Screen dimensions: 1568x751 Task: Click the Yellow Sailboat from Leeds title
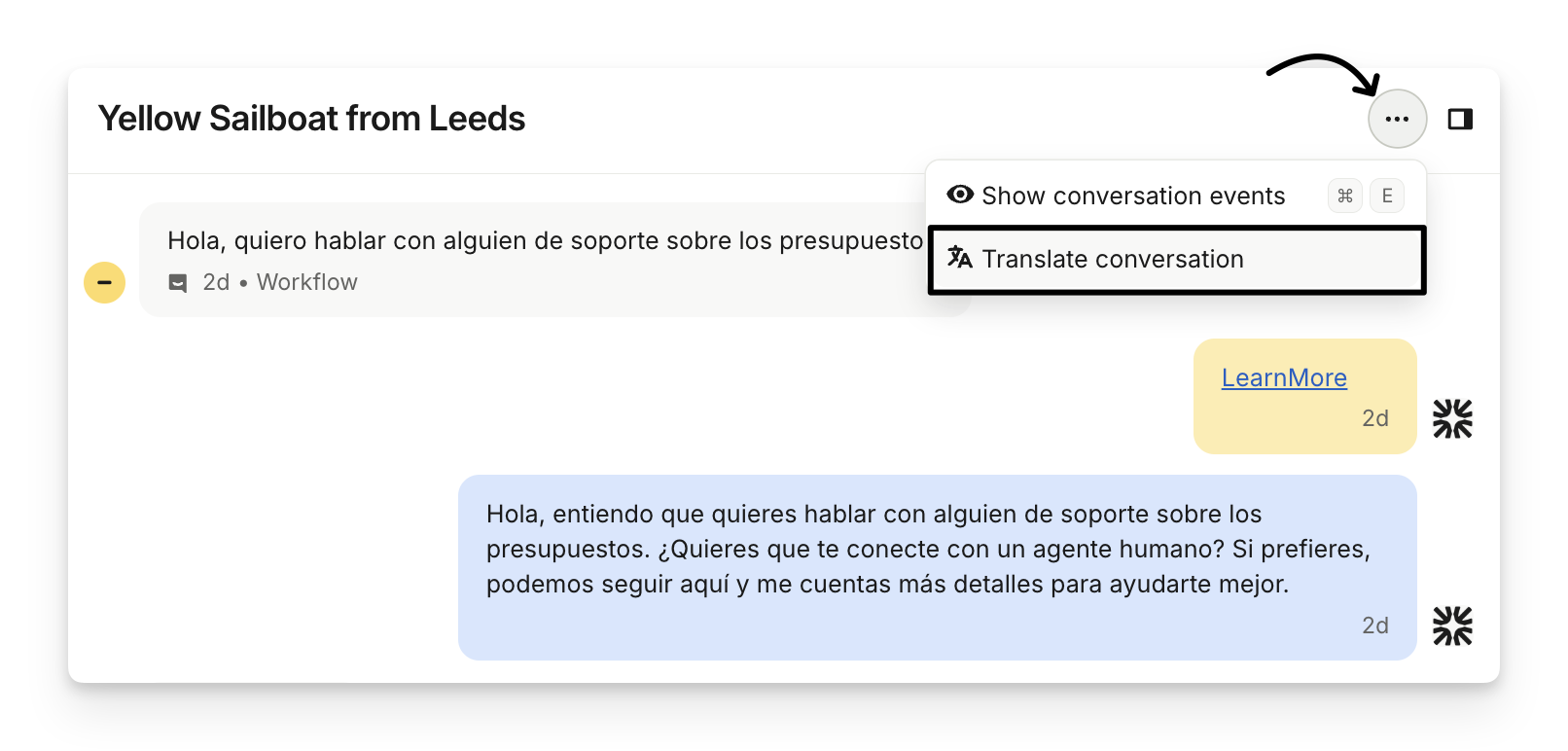click(x=311, y=119)
